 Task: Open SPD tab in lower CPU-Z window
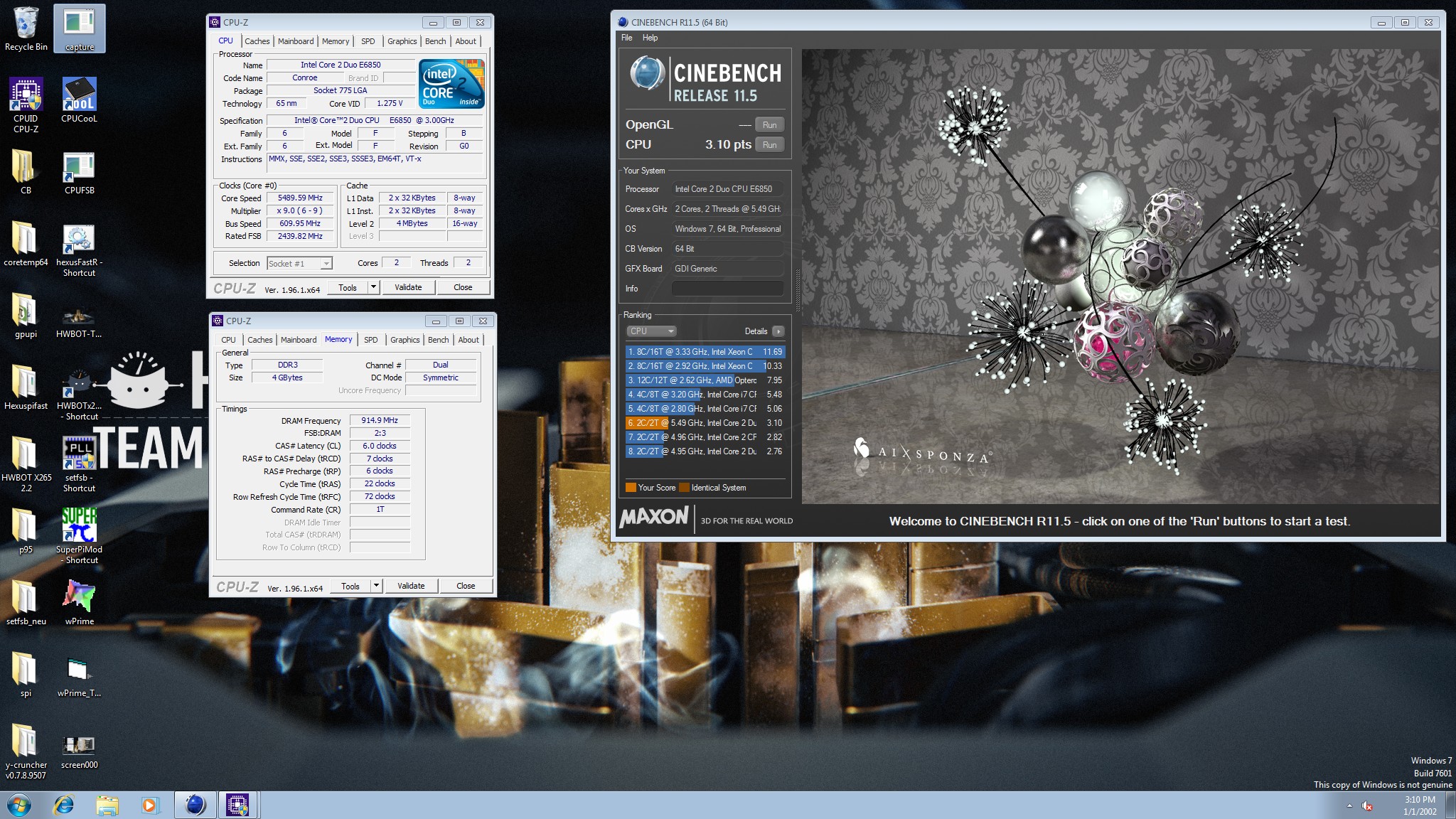tap(371, 340)
